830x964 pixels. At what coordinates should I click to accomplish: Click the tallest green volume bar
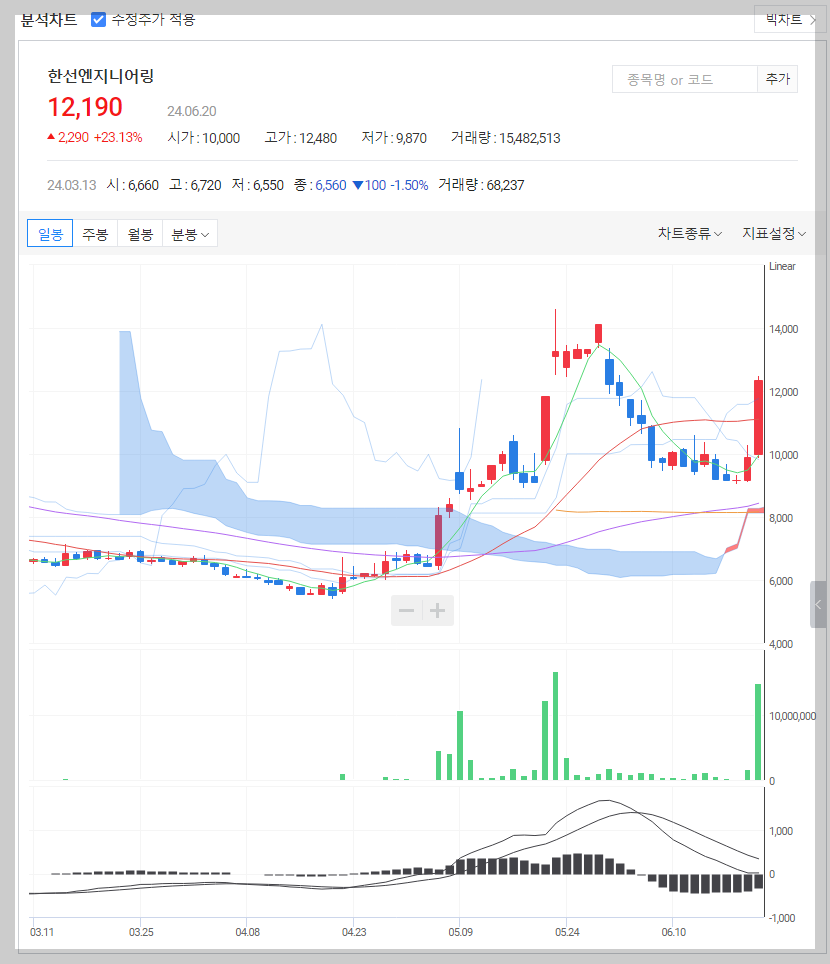(x=555, y=726)
